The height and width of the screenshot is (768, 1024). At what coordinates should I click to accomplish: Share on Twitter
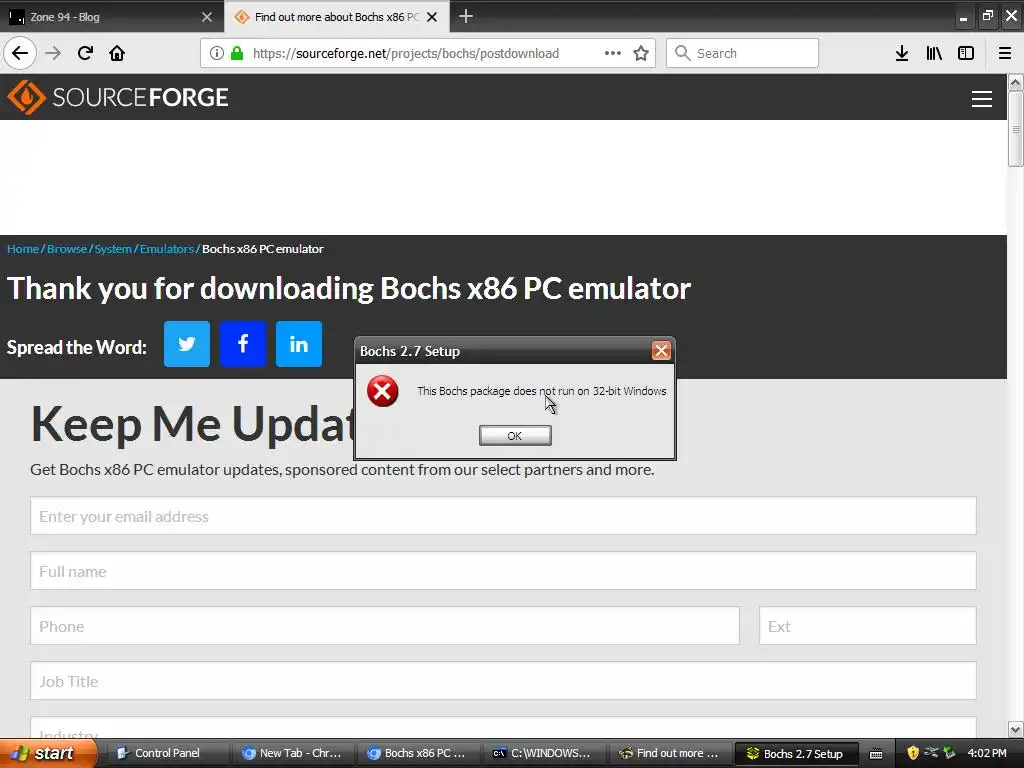pyautogui.click(x=187, y=344)
